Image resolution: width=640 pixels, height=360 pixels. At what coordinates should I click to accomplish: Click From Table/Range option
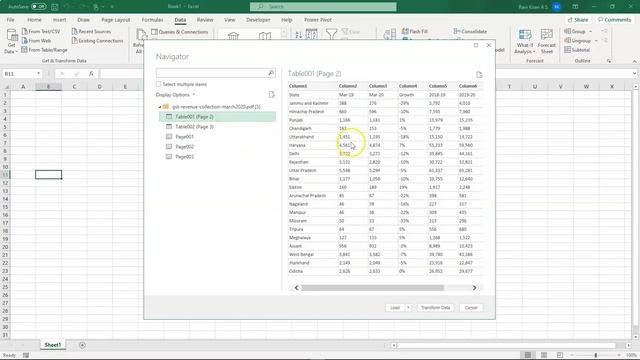pyautogui.click(x=44, y=50)
